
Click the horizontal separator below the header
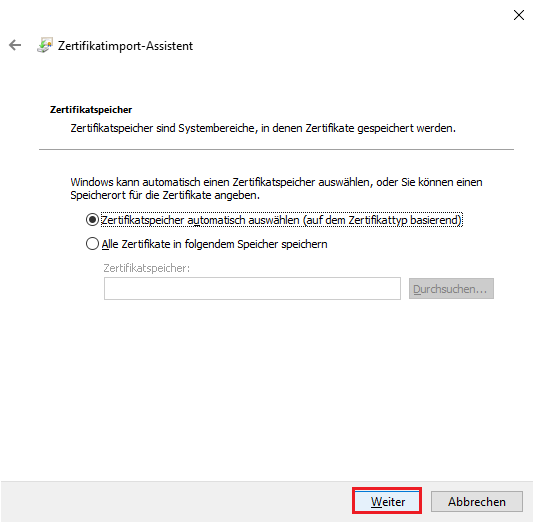[x=276, y=149]
